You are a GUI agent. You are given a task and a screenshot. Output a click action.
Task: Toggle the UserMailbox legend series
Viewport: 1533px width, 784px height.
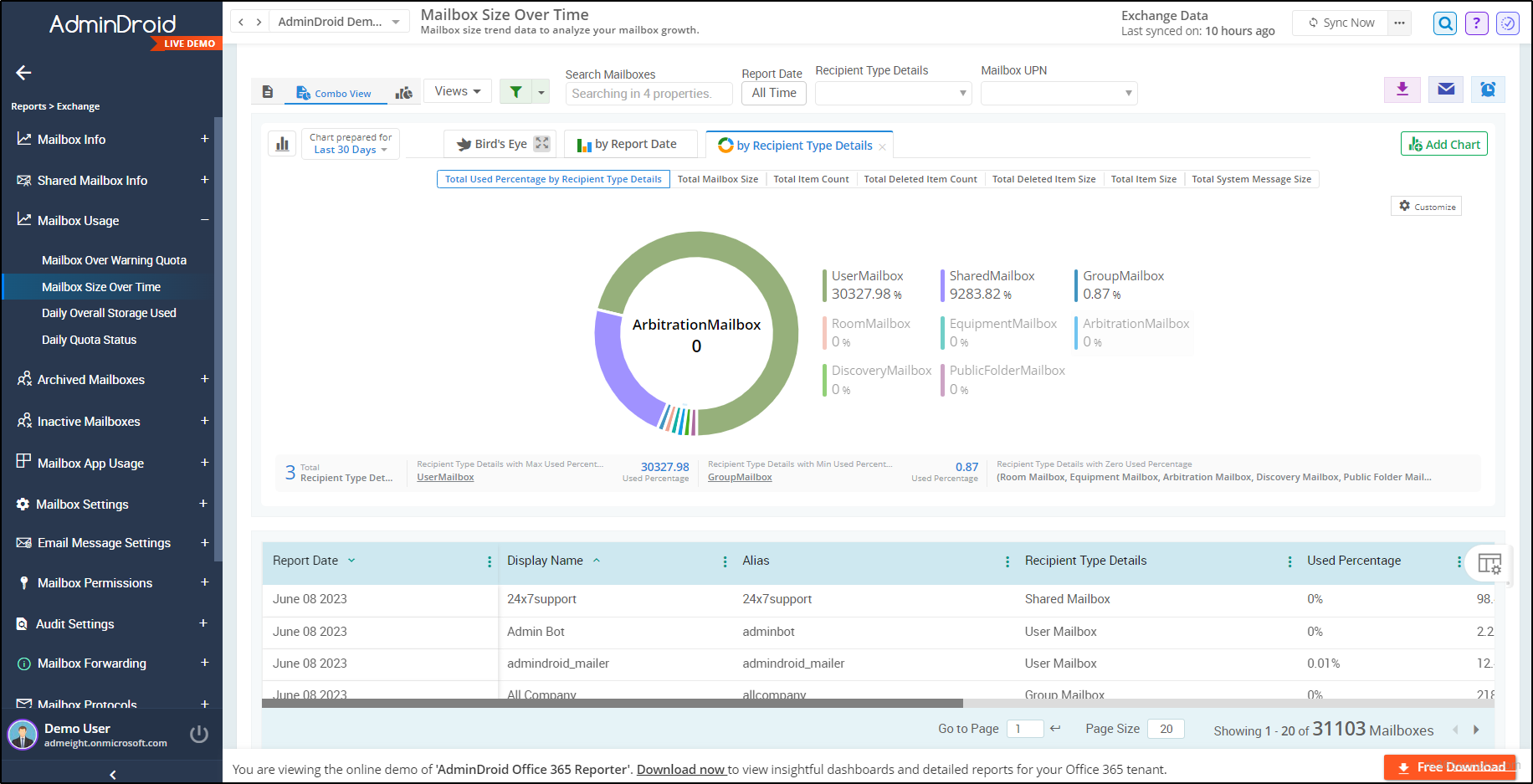(867, 284)
